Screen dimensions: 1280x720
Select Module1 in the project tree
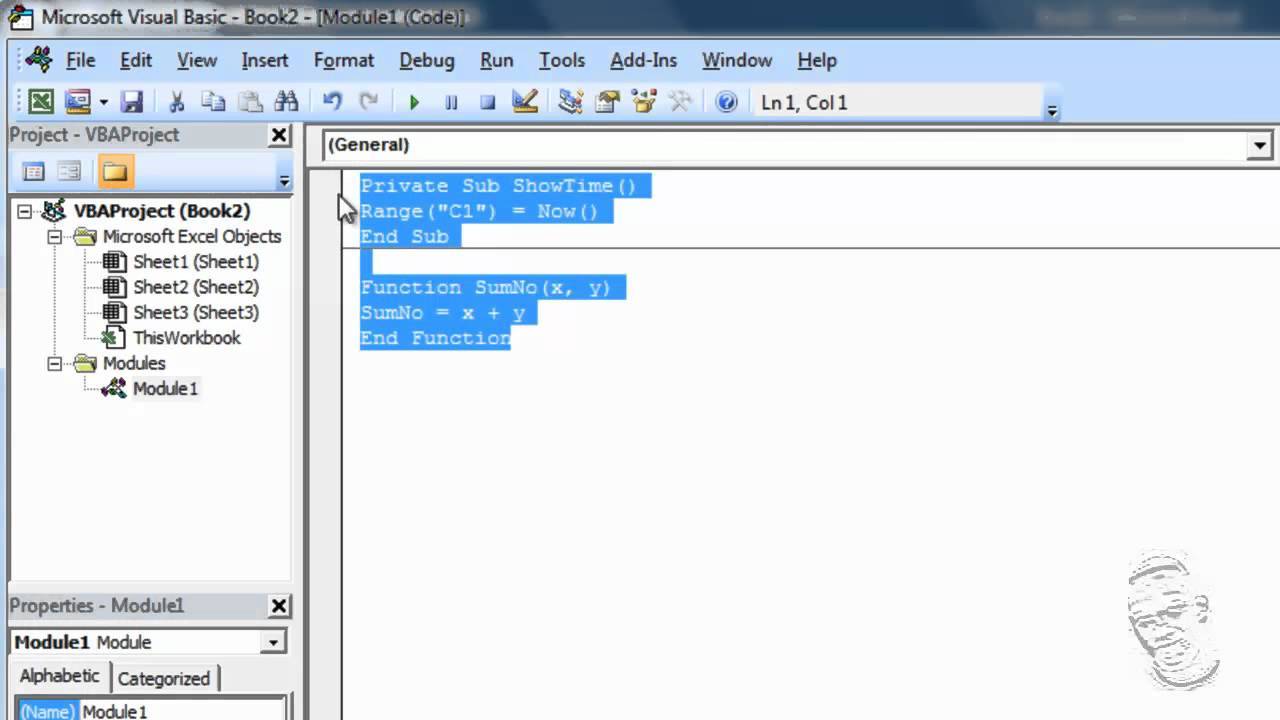(x=165, y=389)
